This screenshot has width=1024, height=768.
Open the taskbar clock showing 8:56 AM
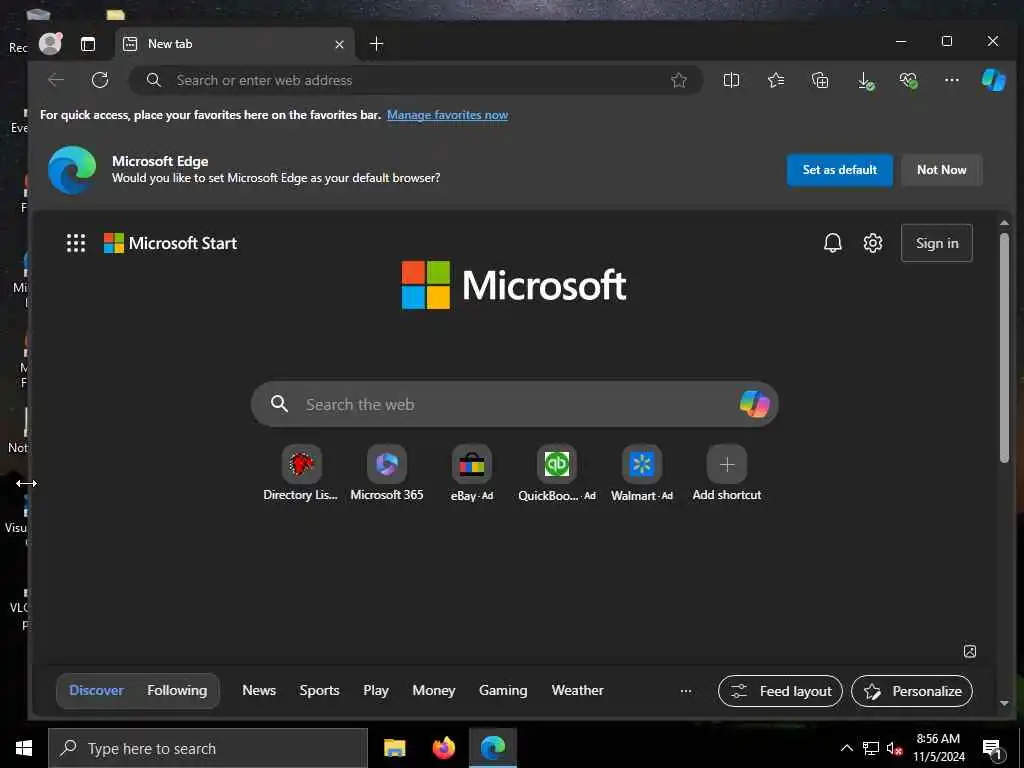pos(938,748)
